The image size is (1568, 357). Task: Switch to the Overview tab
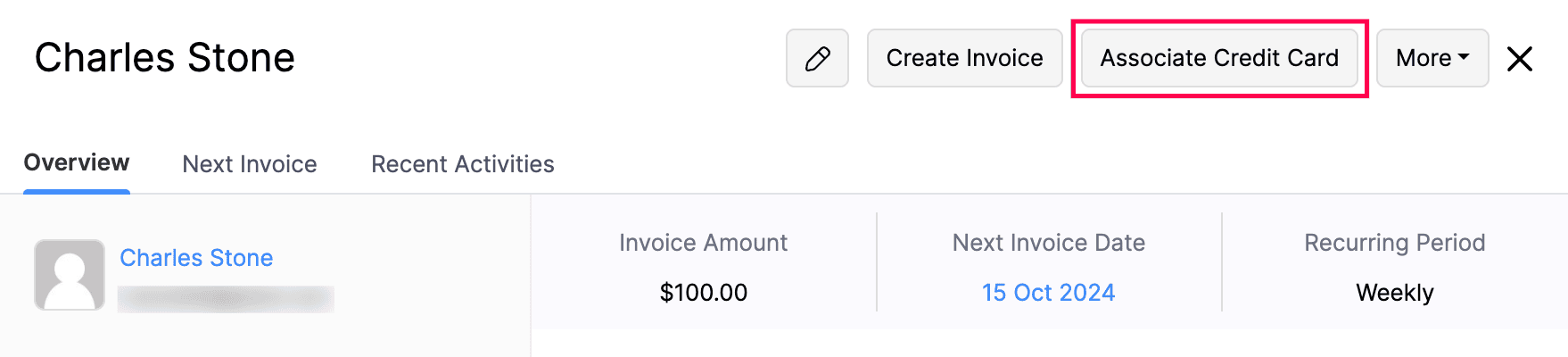click(x=77, y=162)
